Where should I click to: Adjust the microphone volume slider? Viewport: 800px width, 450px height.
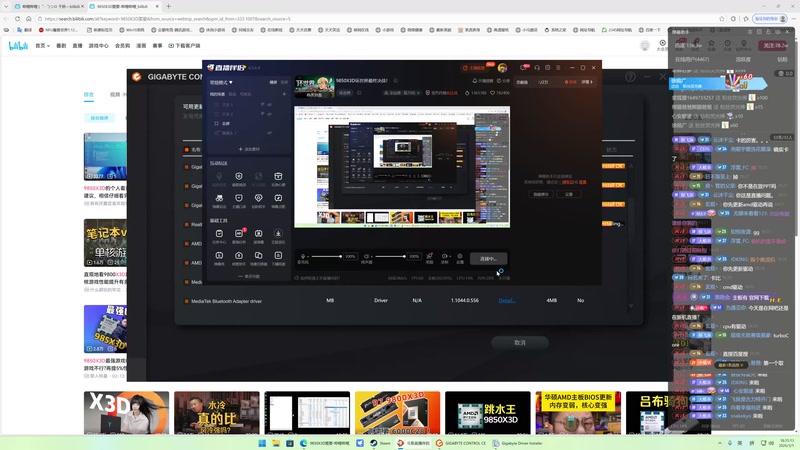tap(327, 256)
